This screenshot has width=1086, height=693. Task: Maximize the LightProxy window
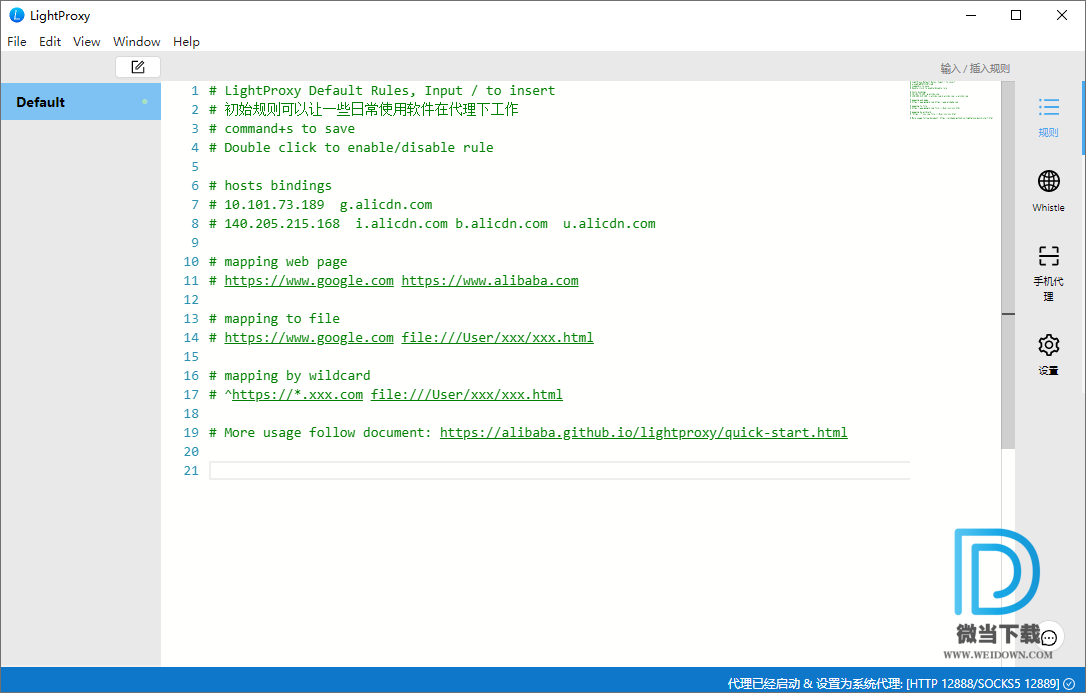tap(1016, 15)
